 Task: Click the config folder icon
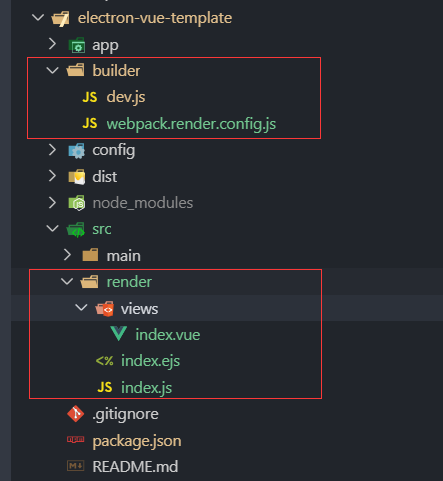(x=77, y=151)
